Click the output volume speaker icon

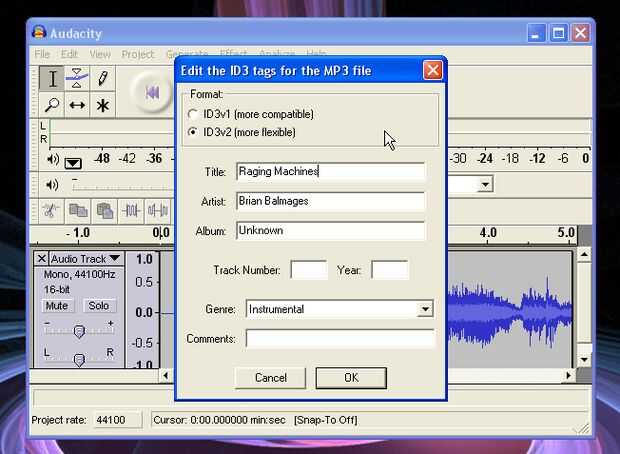53,185
